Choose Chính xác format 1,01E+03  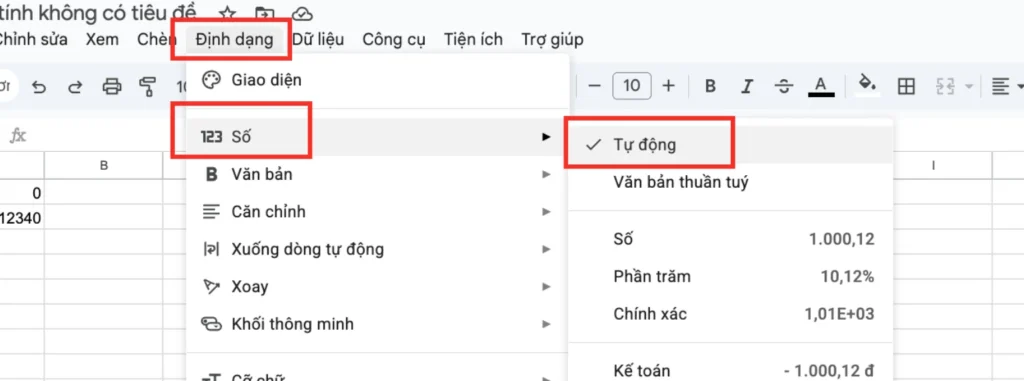tap(730, 314)
